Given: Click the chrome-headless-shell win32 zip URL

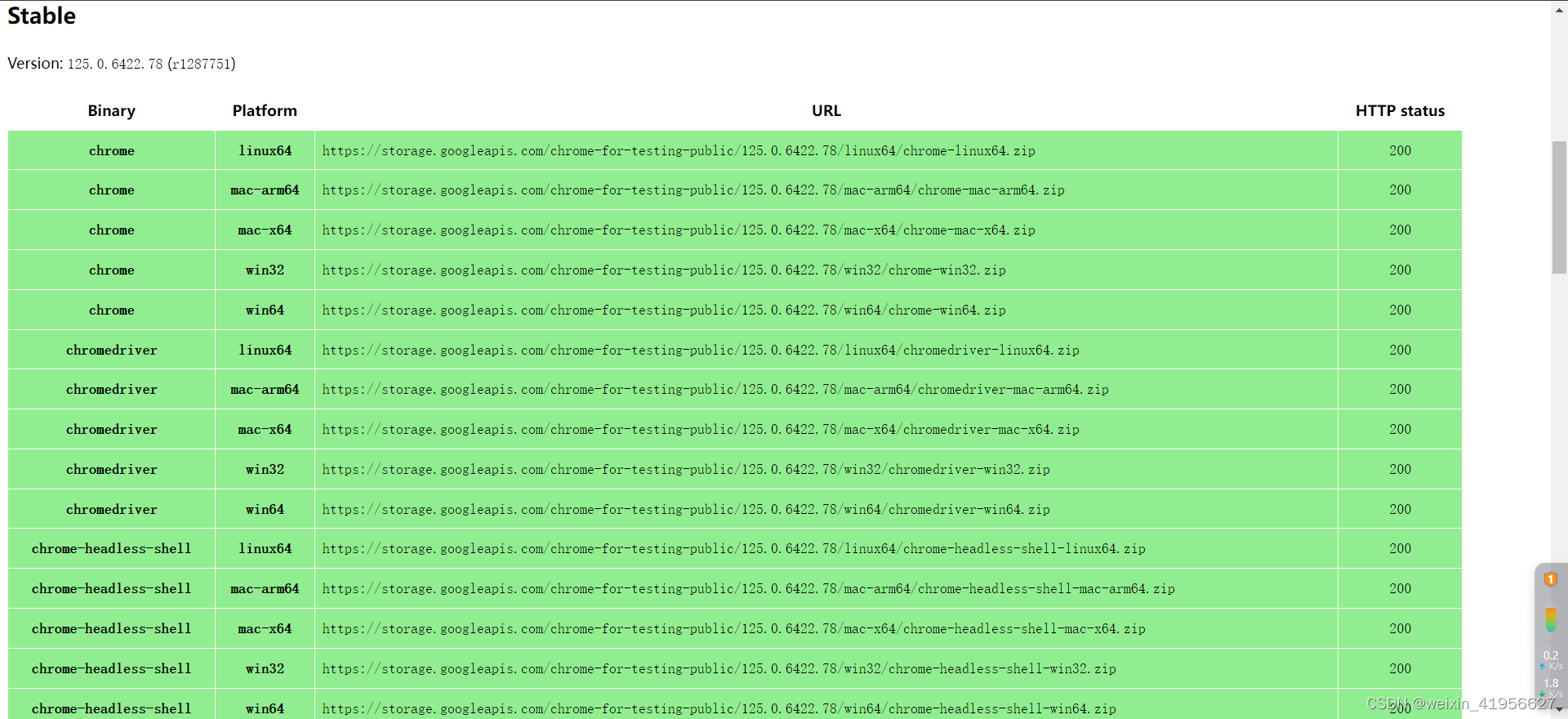Looking at the screenshot, I should [719, 669].
